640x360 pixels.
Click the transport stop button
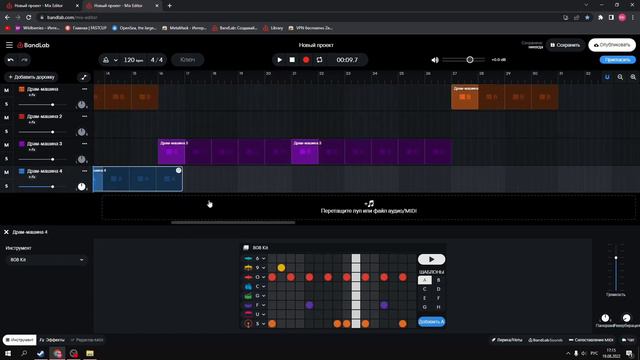pyautogui.click(x=292, y=60)
